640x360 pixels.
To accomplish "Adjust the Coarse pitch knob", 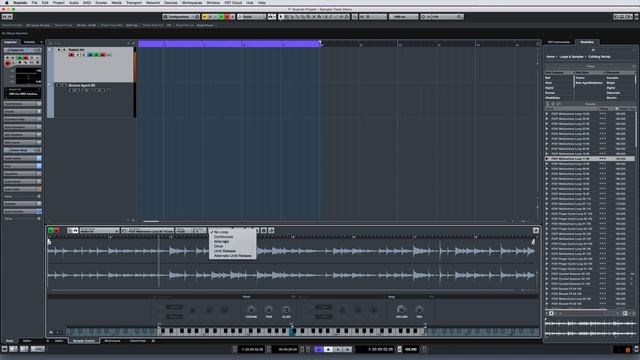I will click(x=251, y=310).
